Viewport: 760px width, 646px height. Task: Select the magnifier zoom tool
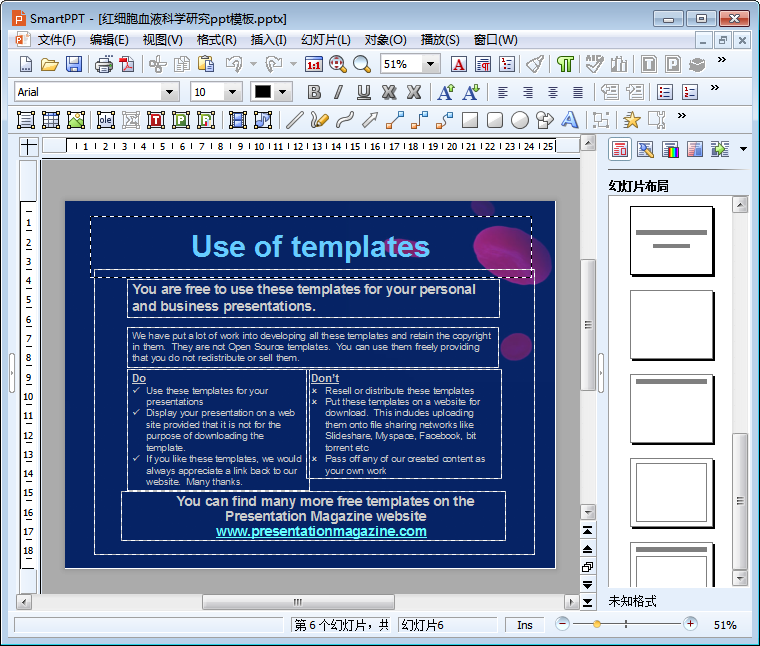point(362,64)
